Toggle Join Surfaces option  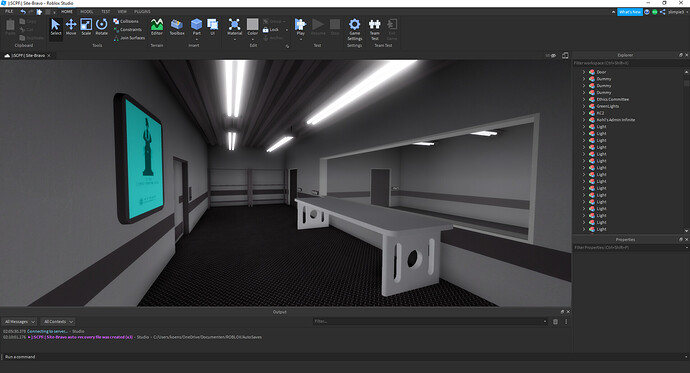pyautogui.click(x=129, y=38)
